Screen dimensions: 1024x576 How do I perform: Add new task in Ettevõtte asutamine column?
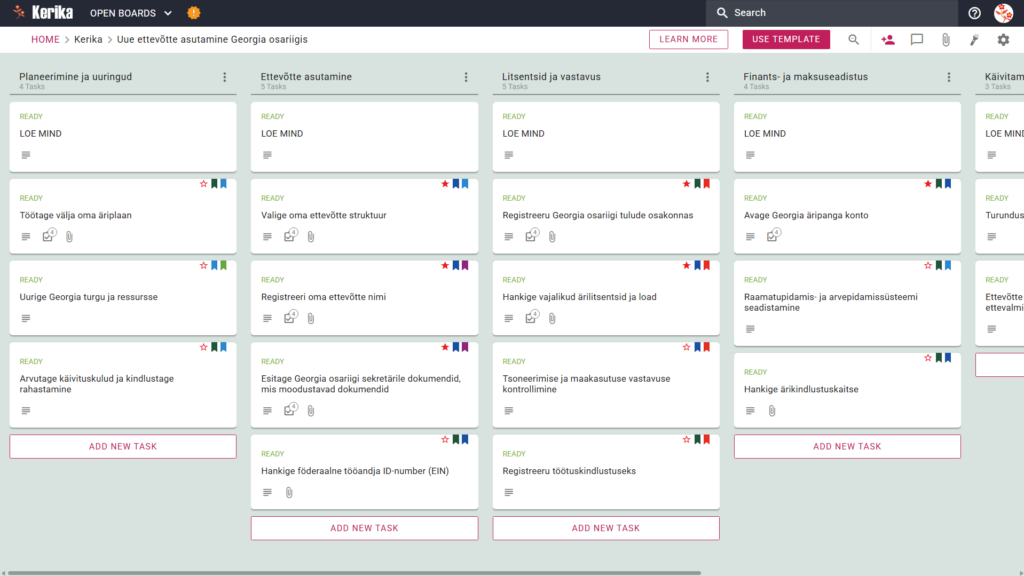(x=364, y=528)
